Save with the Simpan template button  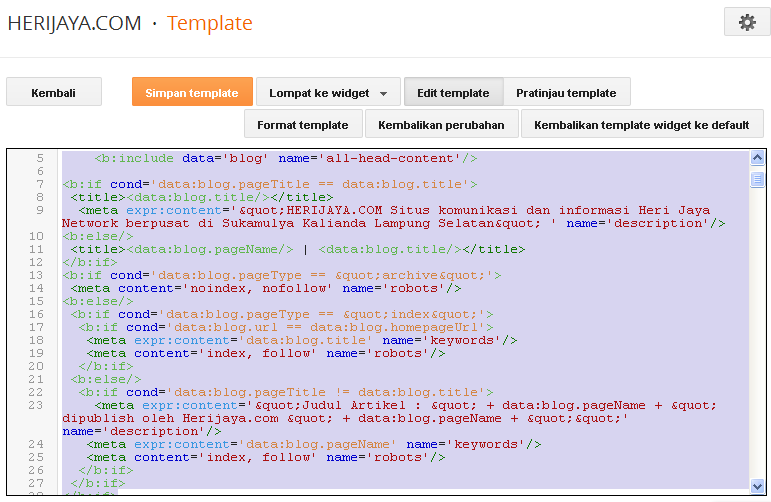[191, 93]
